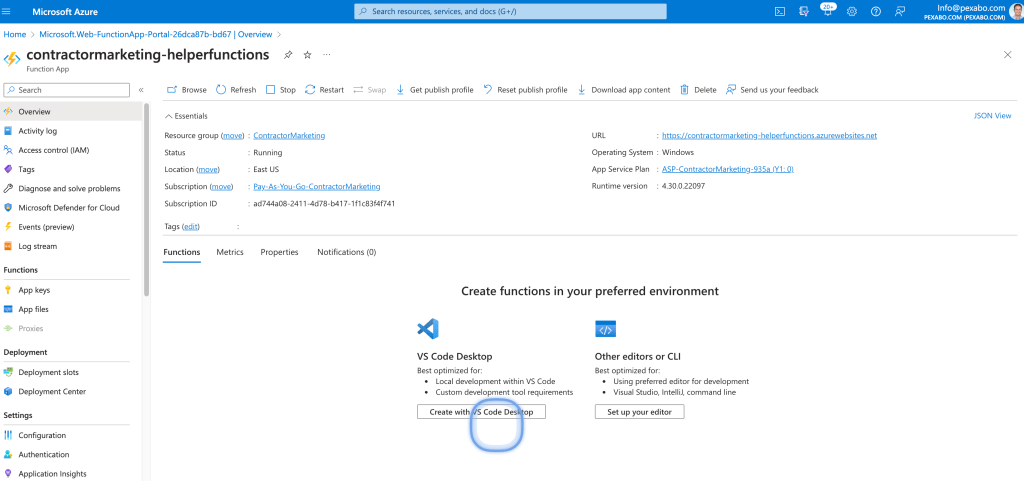
Task: Click the user account avatar
Action: pos(1015,11)
